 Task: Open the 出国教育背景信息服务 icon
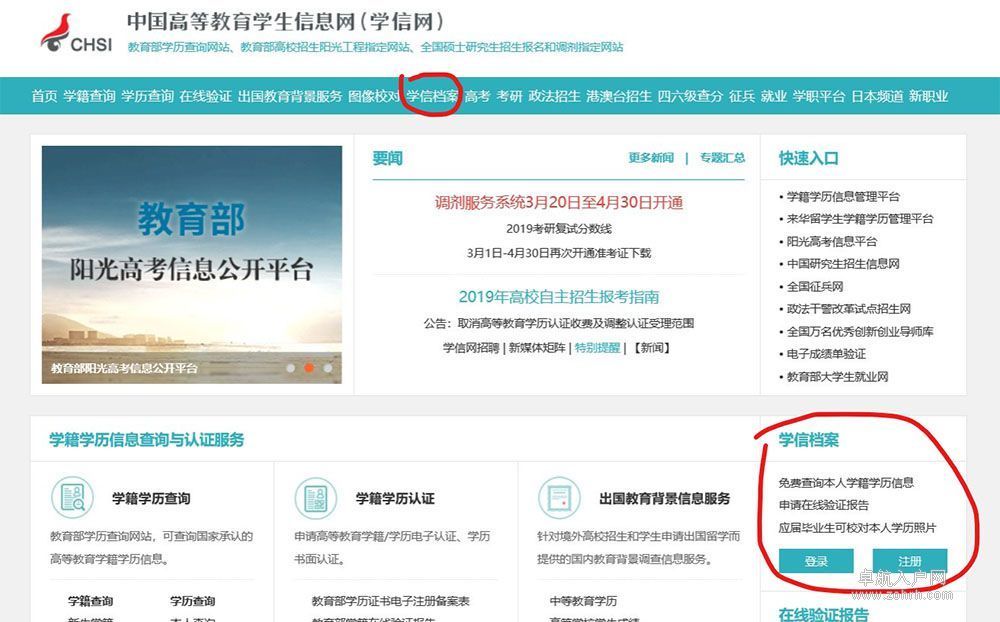tap(559, 498)
